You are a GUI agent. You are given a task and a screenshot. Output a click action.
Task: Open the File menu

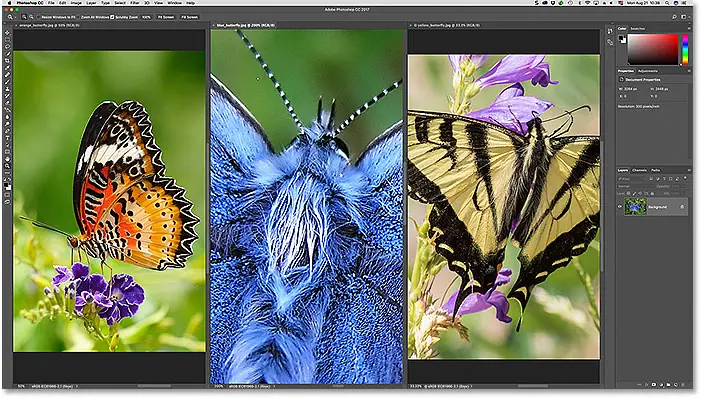pos(51,3)
